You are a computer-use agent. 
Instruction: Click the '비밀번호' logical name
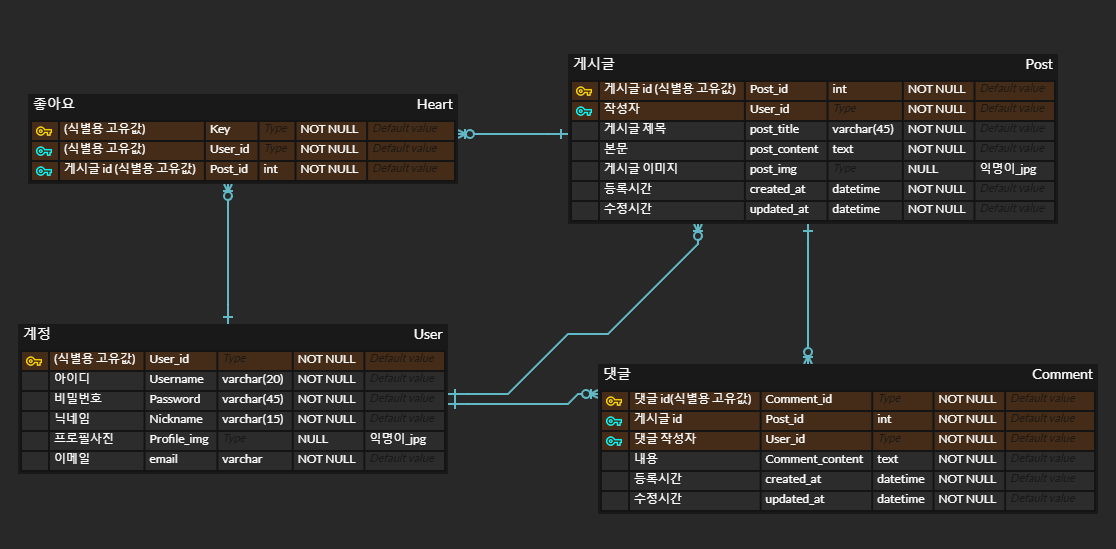[78, 399]
